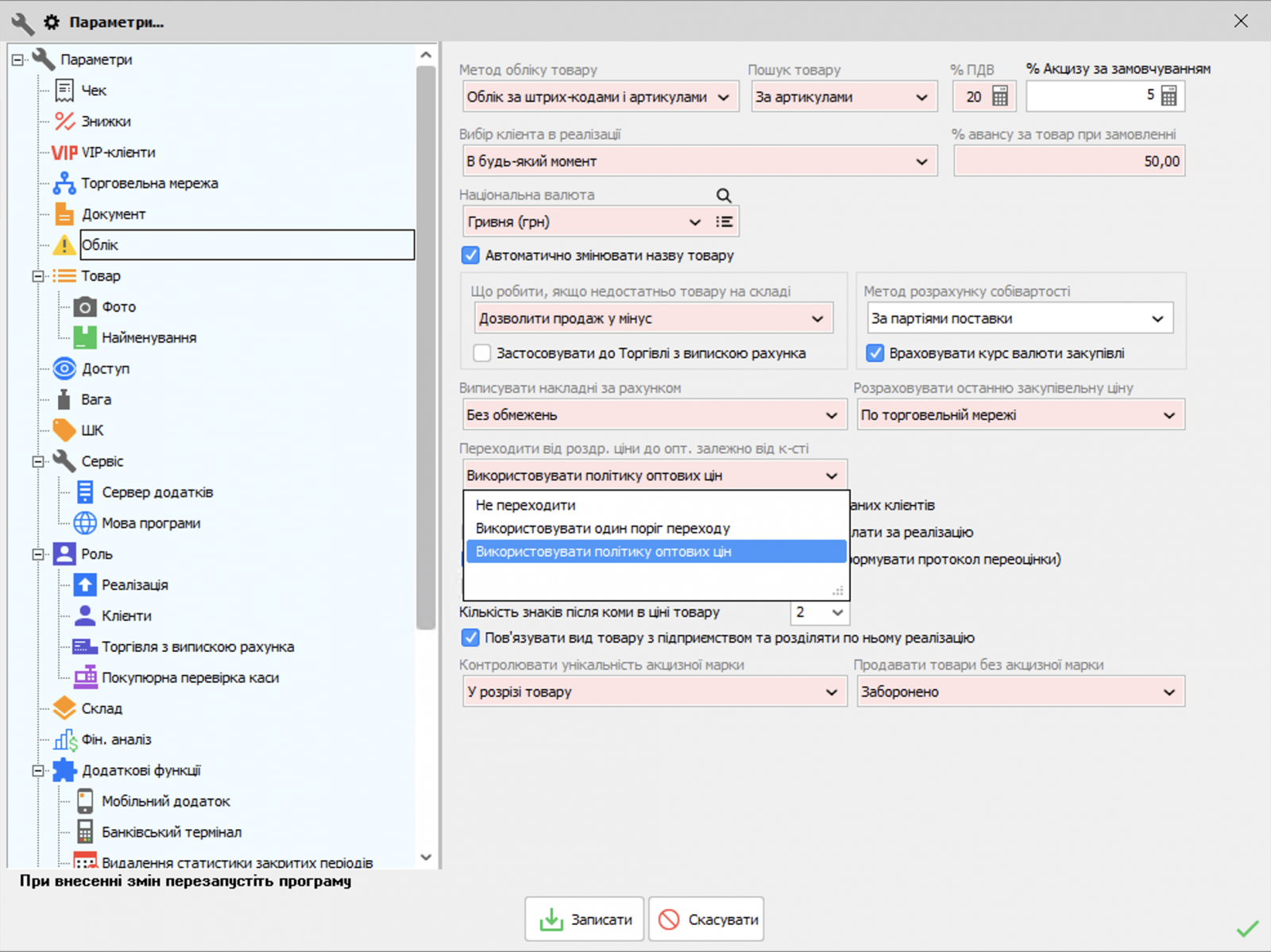1271x952 pixels.
Task: Click the Фото camera icon
Action: 86,306
